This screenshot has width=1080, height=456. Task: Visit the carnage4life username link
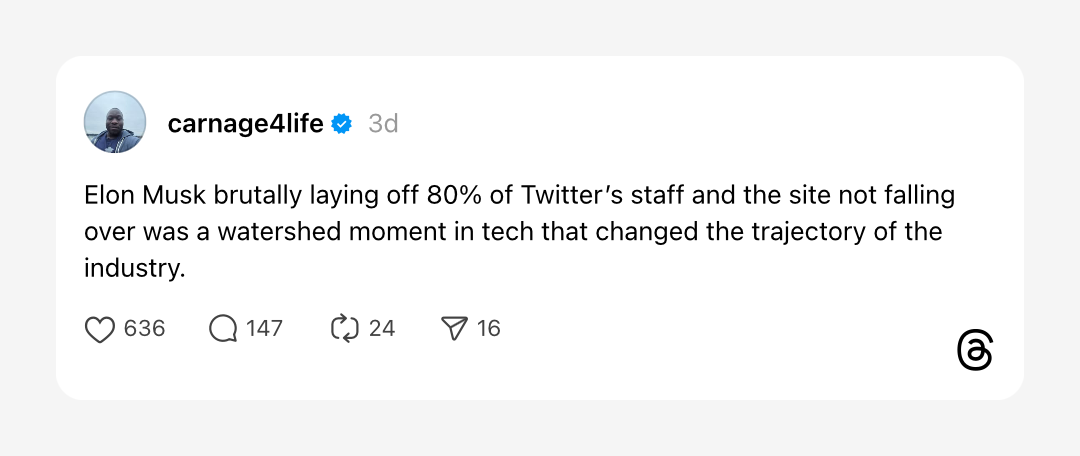(245, 124)
